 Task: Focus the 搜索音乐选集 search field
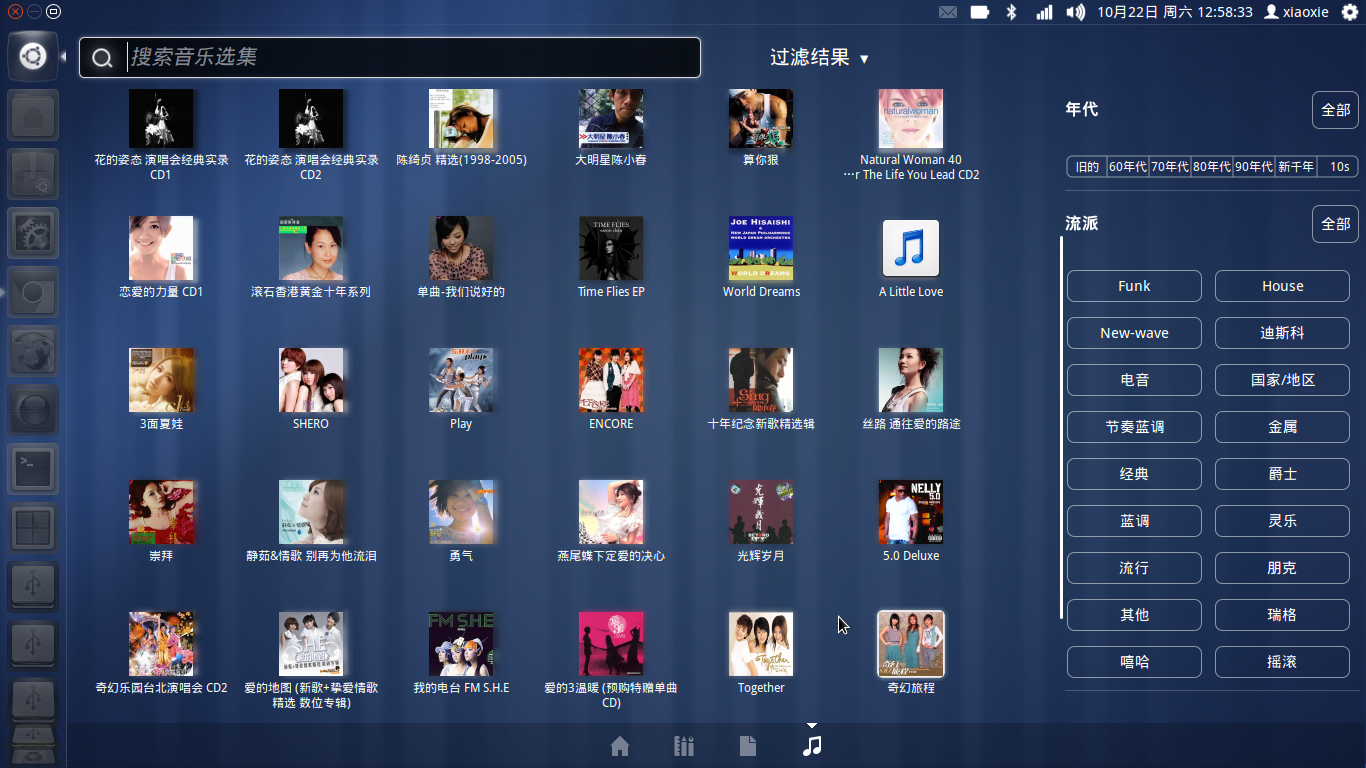[390, 58]
